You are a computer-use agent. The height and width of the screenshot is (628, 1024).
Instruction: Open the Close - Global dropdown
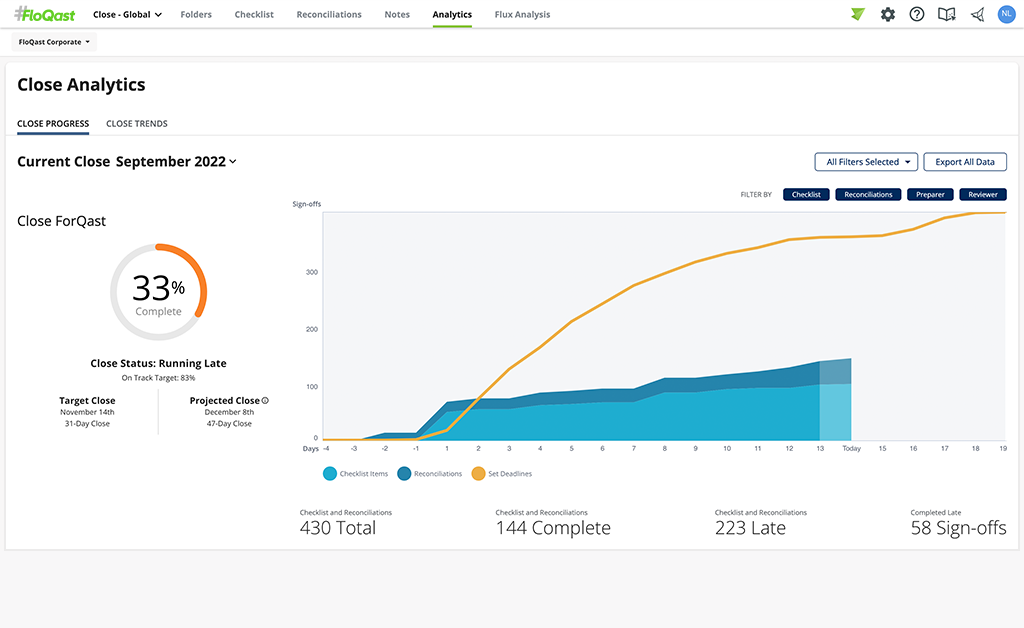point(127,14)
